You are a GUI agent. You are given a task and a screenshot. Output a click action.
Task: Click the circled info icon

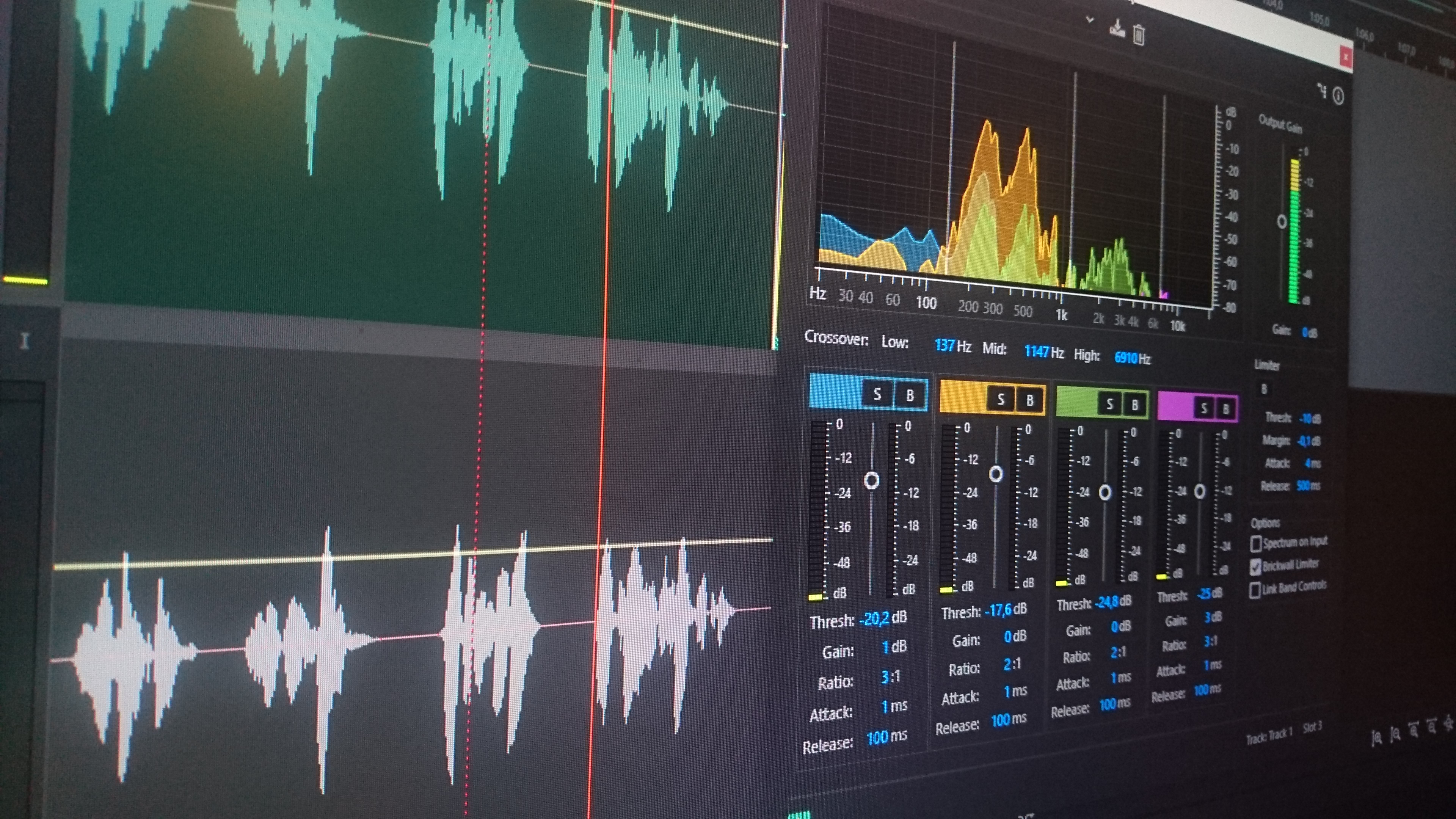(1338, 96)
